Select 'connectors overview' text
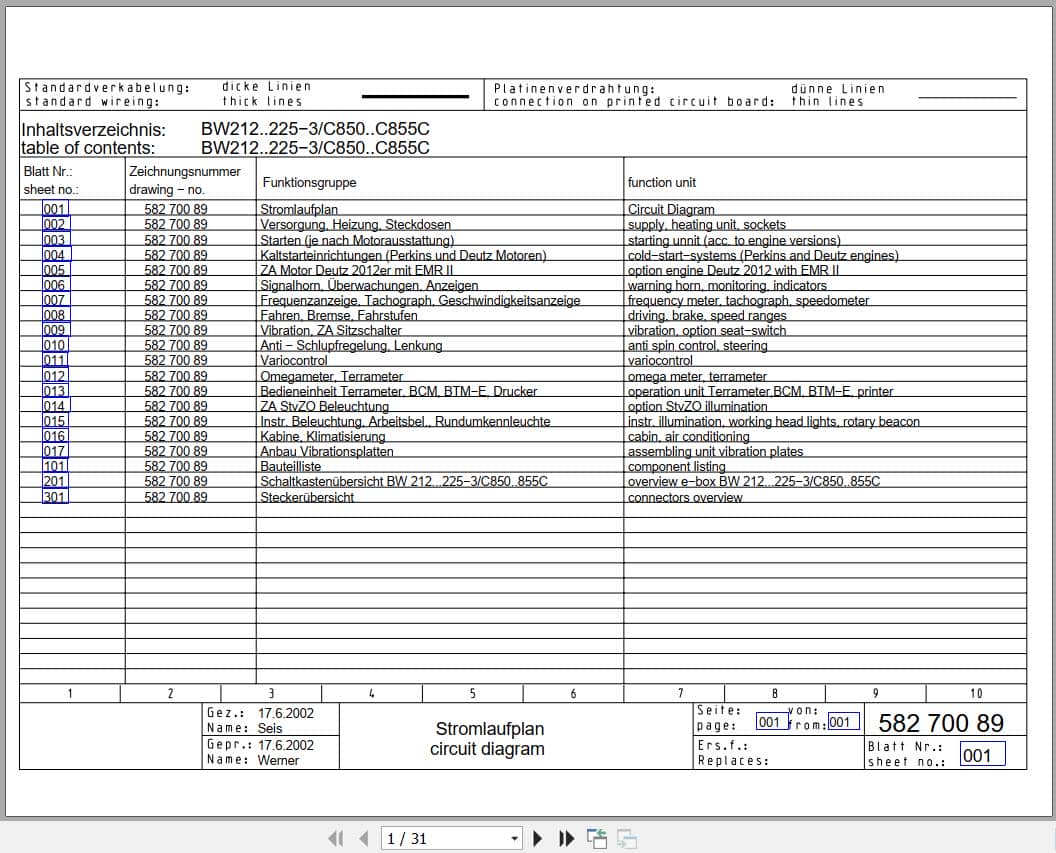Image resolution: width=1056 pixels, height=853 pixels. (685, 498)
